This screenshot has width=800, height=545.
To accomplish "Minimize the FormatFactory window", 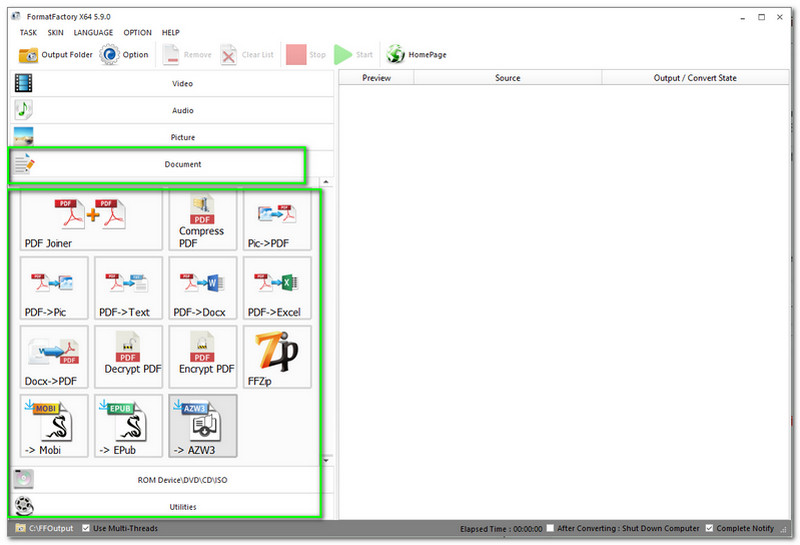I will pyautogui.click(x=743, y=17).
